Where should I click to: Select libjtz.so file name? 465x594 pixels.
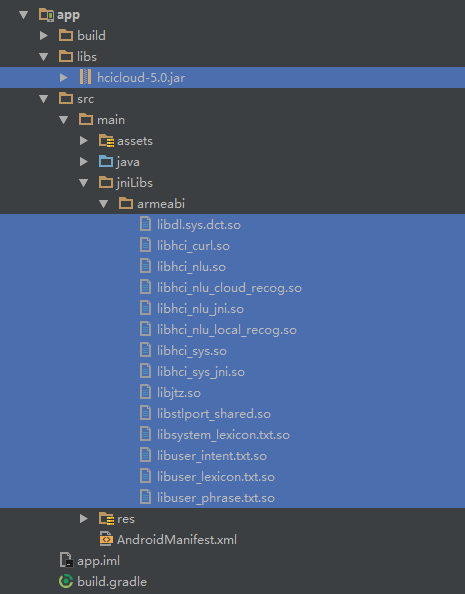pos(179,393)
